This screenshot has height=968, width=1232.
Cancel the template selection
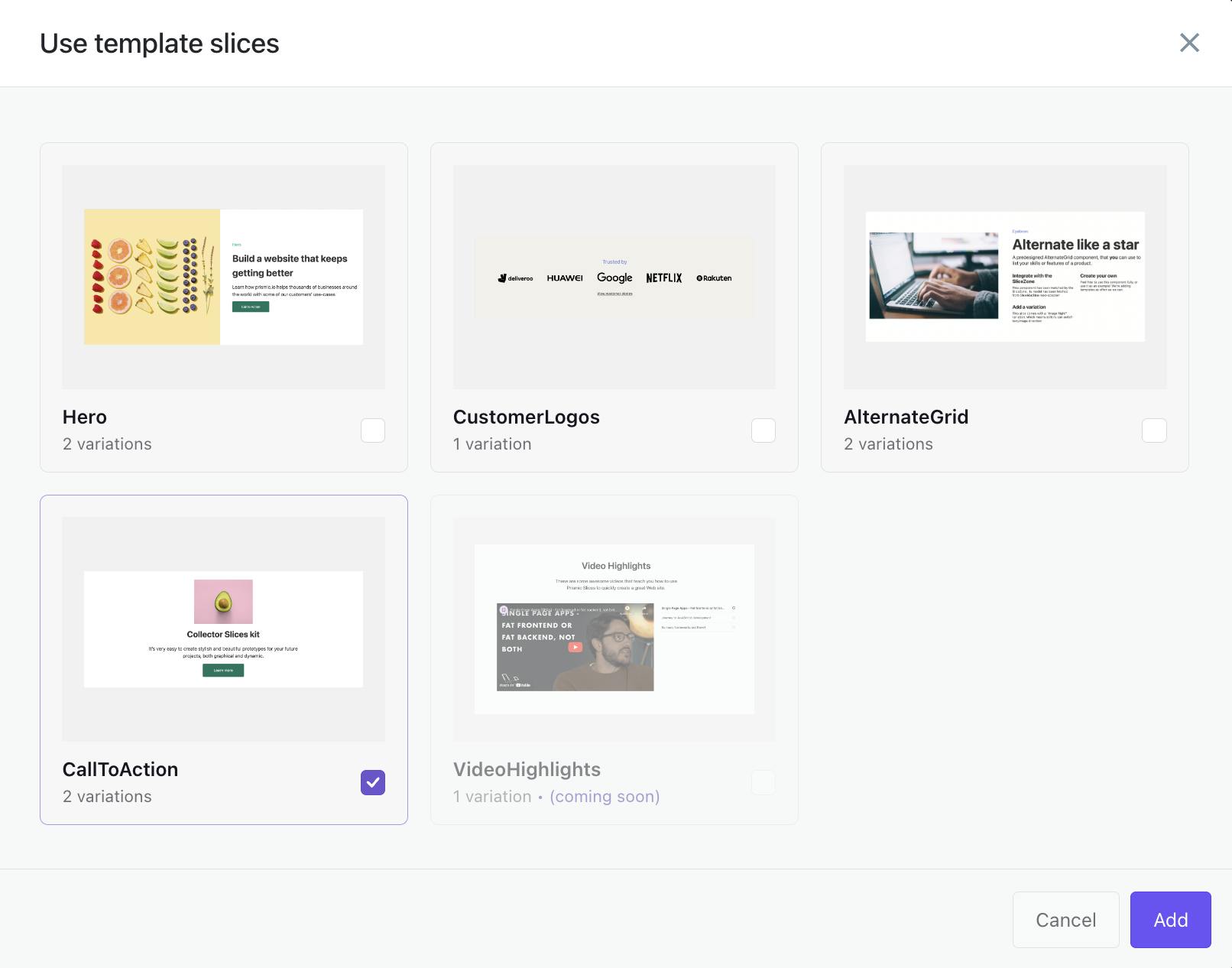click(1065, 920)
